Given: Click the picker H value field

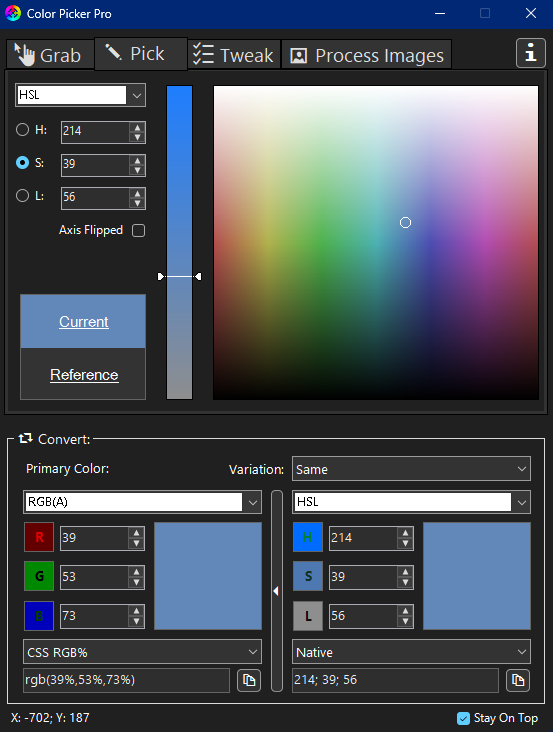Looking at the screenshot, I should [95, 131].
